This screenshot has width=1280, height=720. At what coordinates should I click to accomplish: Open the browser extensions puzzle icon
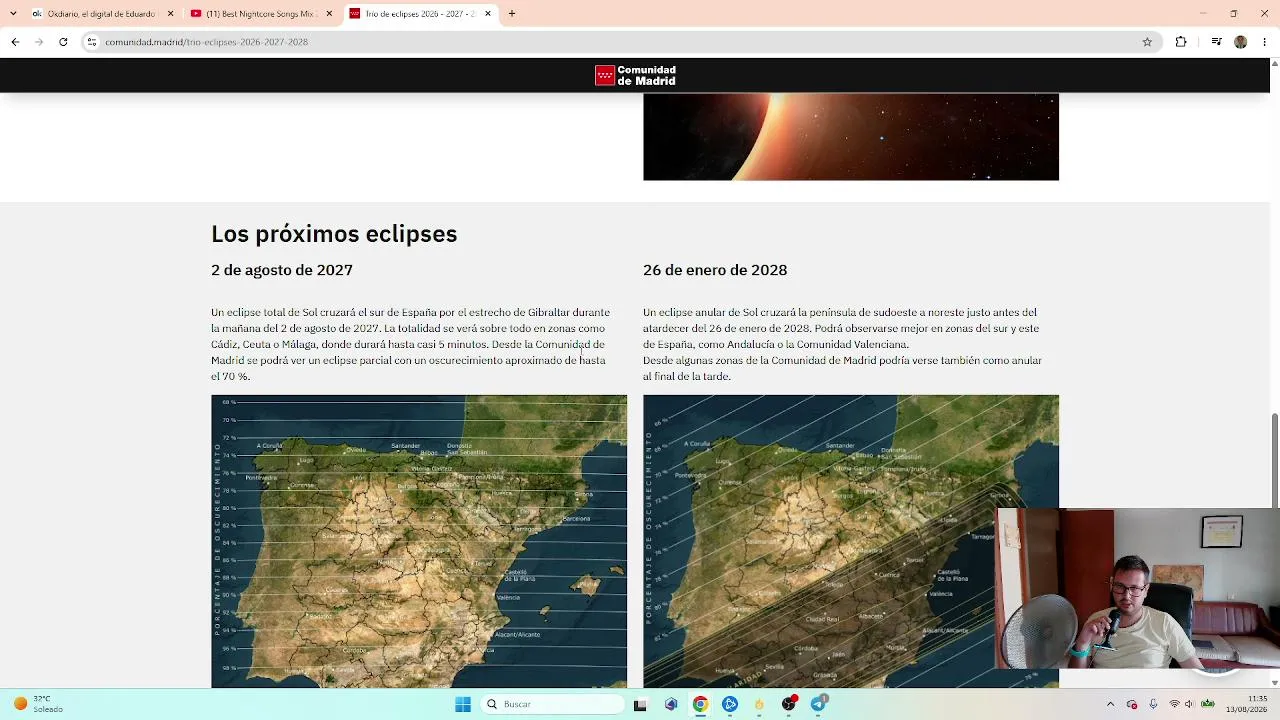[1181, 42]
